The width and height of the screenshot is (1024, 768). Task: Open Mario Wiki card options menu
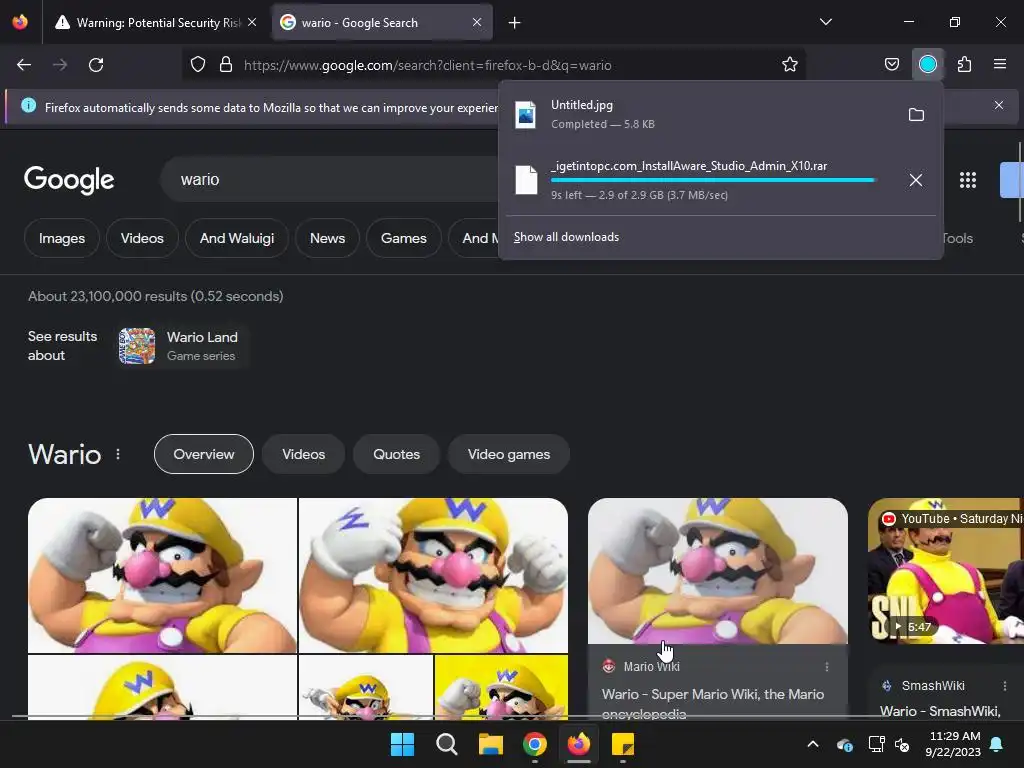pyautogui.click(x=827, y=667)
